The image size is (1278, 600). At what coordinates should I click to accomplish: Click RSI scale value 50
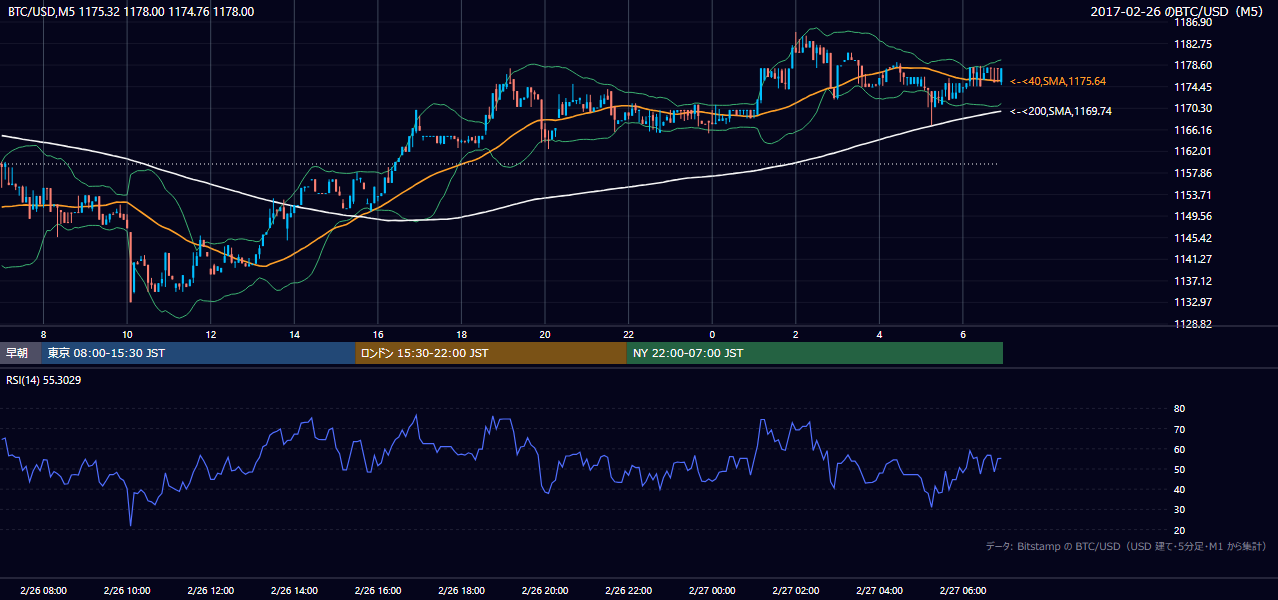pyautogui.click(x=1179, y=469)
